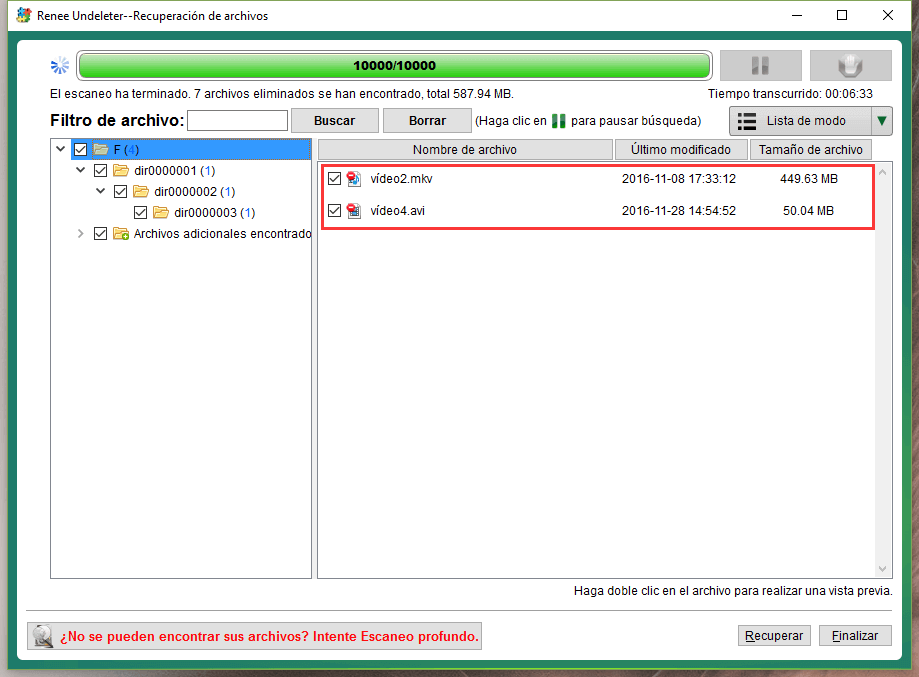Toggle the F drive checkbox

(x=80, y=149)
